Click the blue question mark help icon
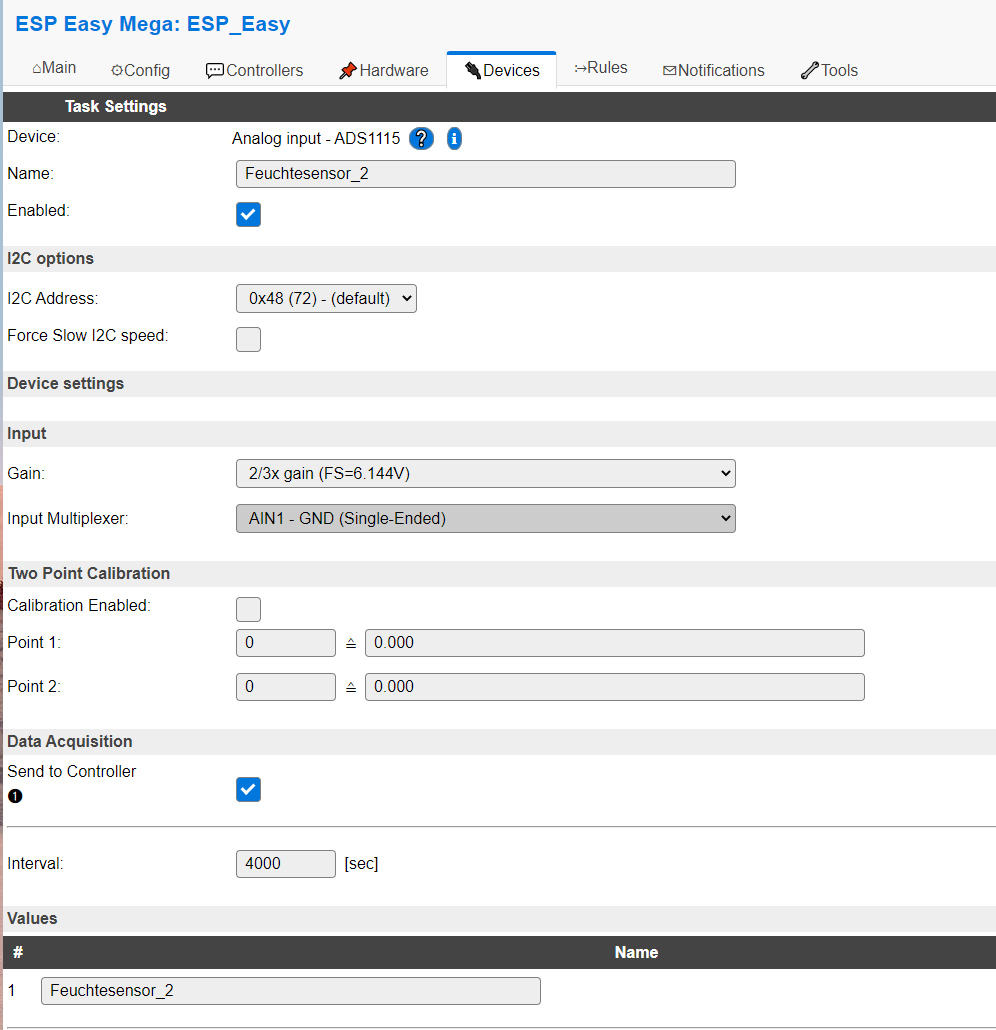Viewport: 996px width, 1030px height. (x=421, y=139)
